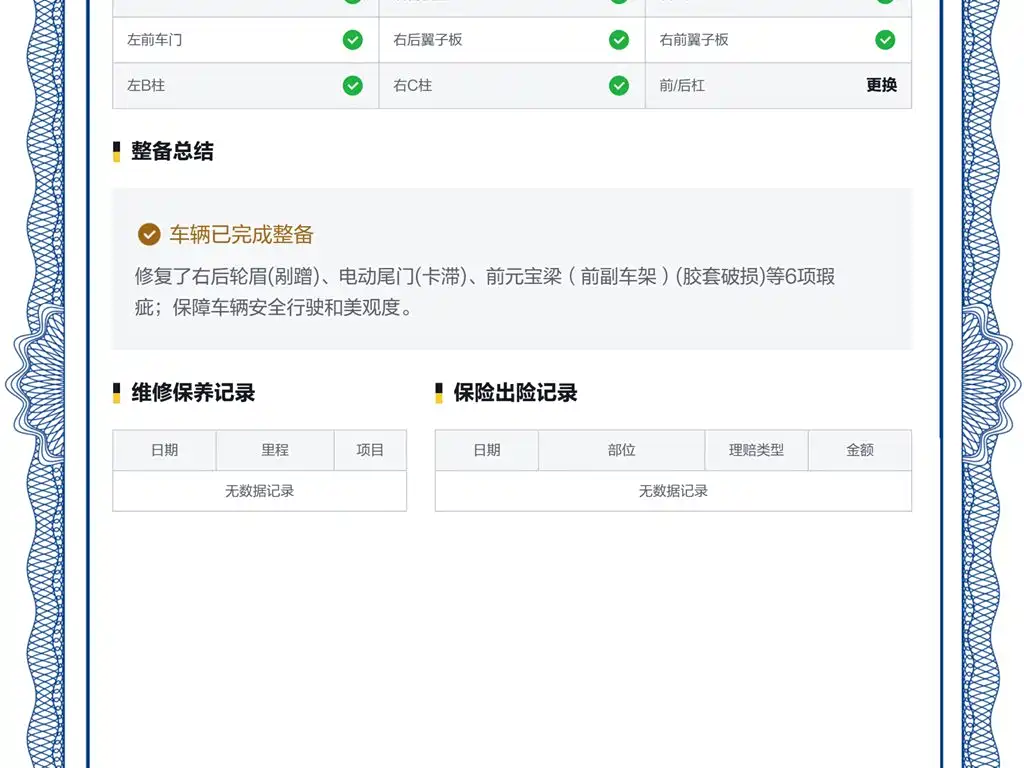Click the 日期 column header in insurance table
The height and width of the screenshot is (768, 1024).
487,450
